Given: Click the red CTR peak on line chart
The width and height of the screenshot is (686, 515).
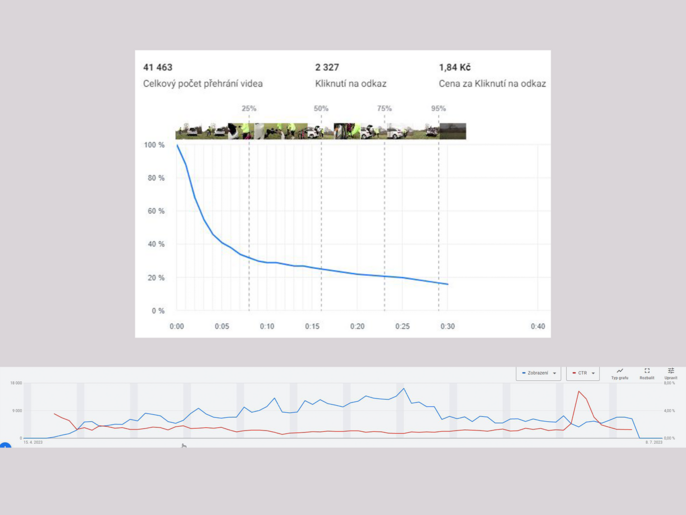Looking at the screenshot, I should click(x=579, y=391).
